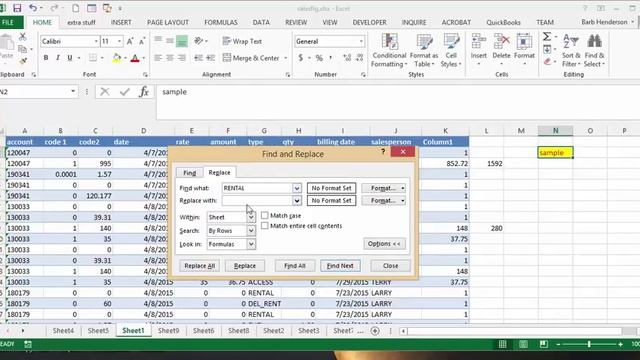Open Sort & Filter menu

pos(571,51)
